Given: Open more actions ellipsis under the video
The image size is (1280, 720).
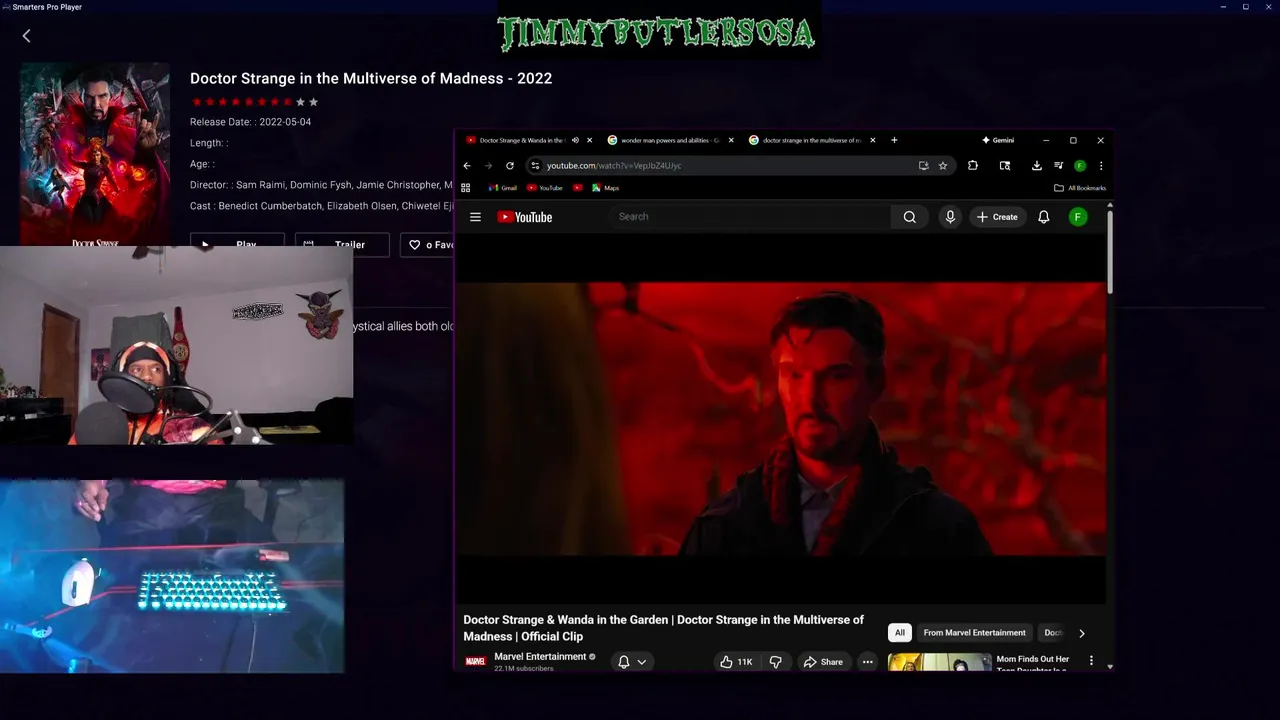Looking at the screenshot, I should click(x=867, y=662).
